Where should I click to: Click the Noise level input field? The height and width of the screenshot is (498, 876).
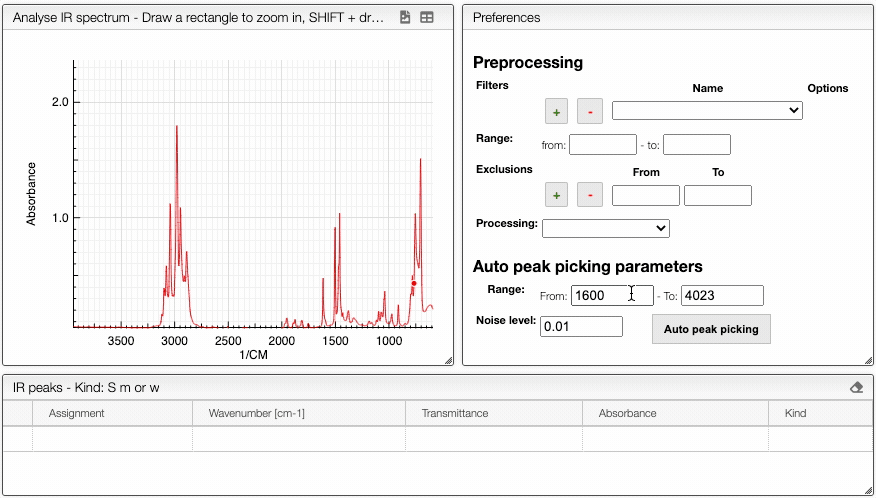(x=581, y=326)
